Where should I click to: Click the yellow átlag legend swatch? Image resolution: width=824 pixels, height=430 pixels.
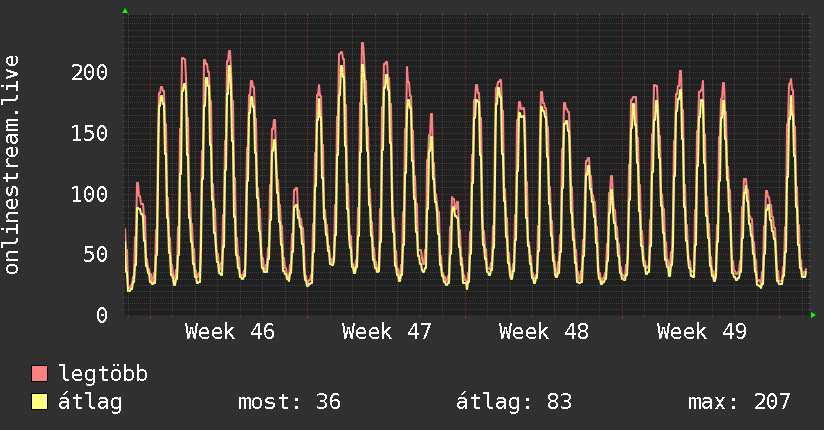[x=39, y=402]
